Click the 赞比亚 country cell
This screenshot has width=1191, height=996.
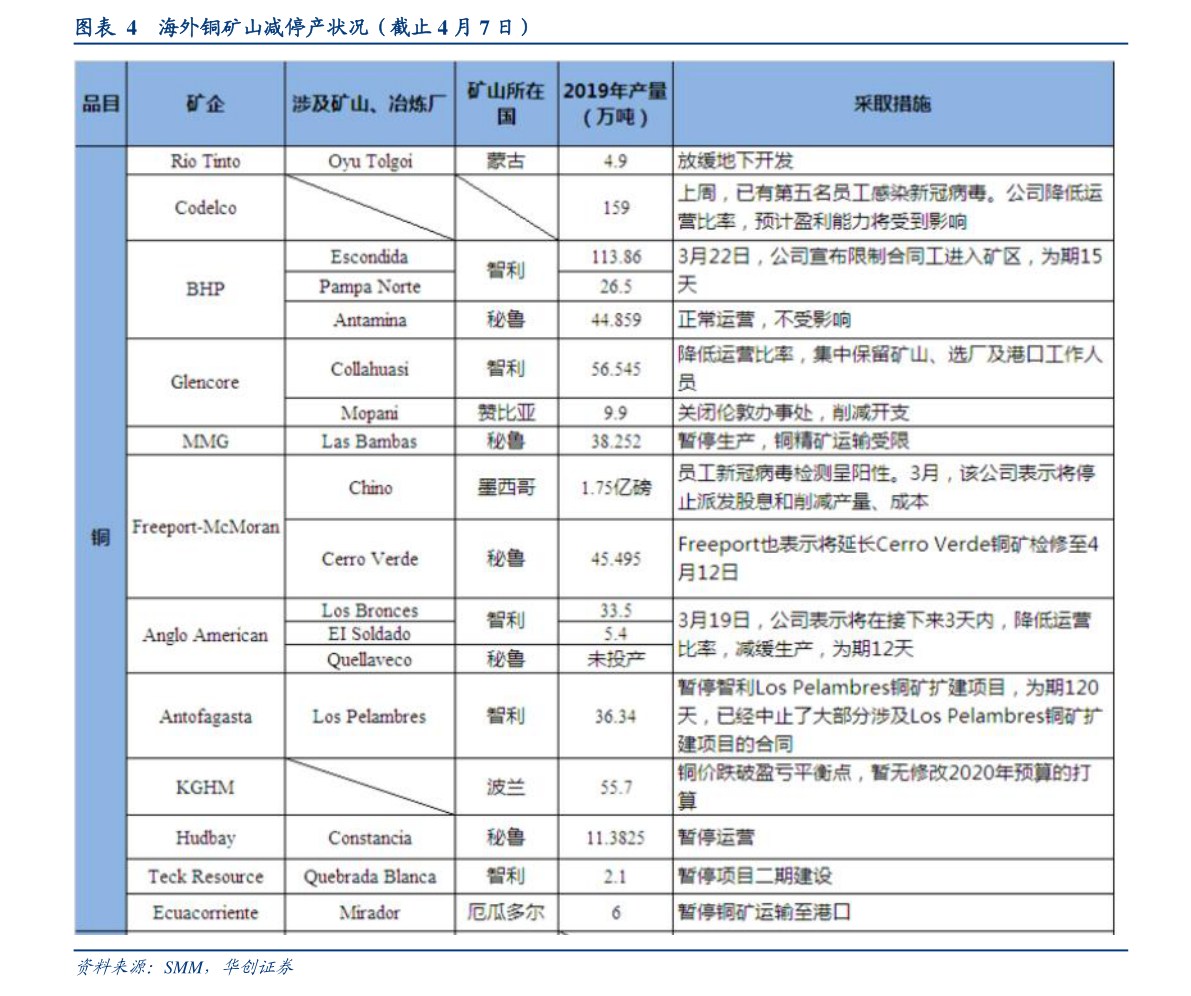[x=507, y=413]
